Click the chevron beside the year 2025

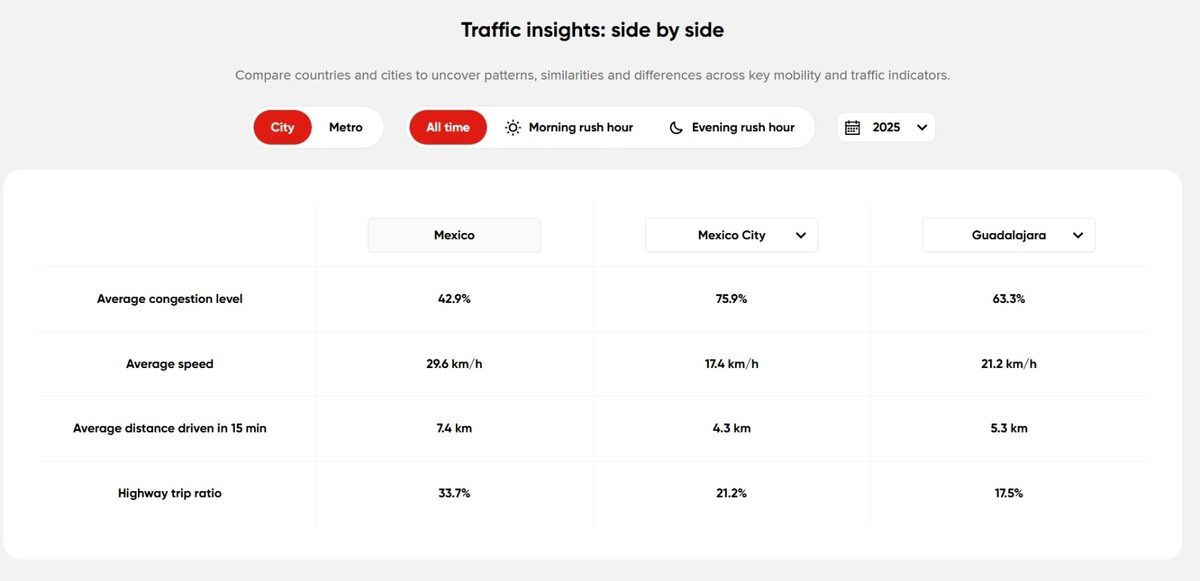point(922,128)
